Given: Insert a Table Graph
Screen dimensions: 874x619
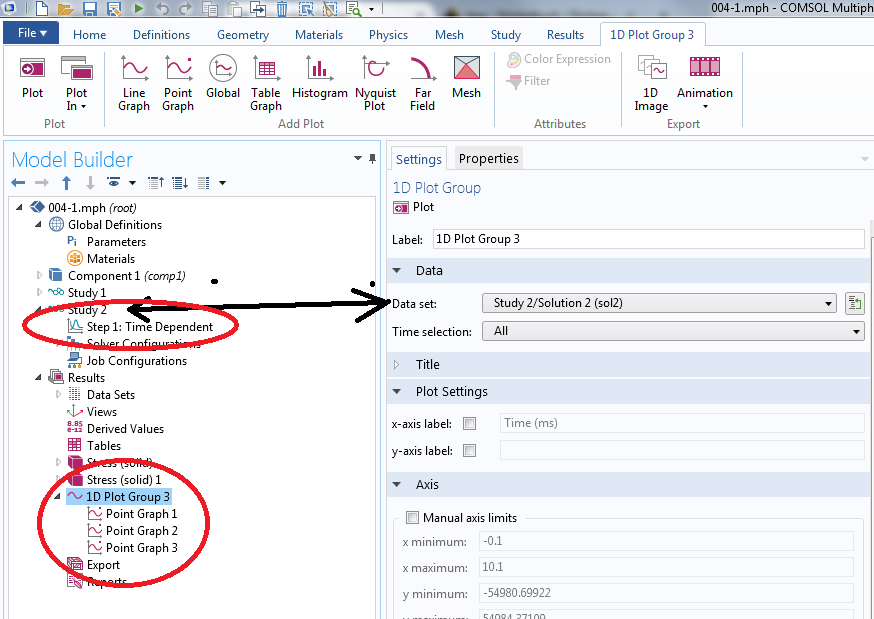Looking at the screenshot, I should [266, 82].
